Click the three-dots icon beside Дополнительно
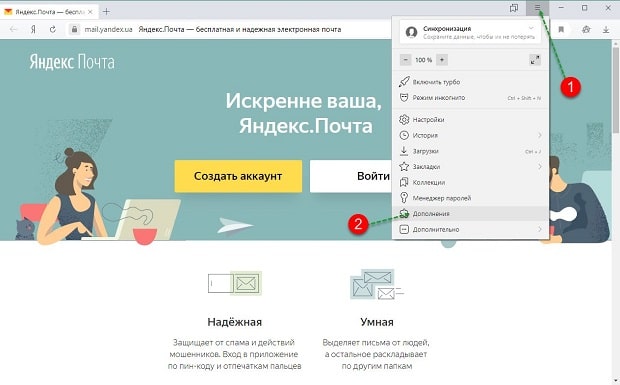 click(x=404, y=229)
